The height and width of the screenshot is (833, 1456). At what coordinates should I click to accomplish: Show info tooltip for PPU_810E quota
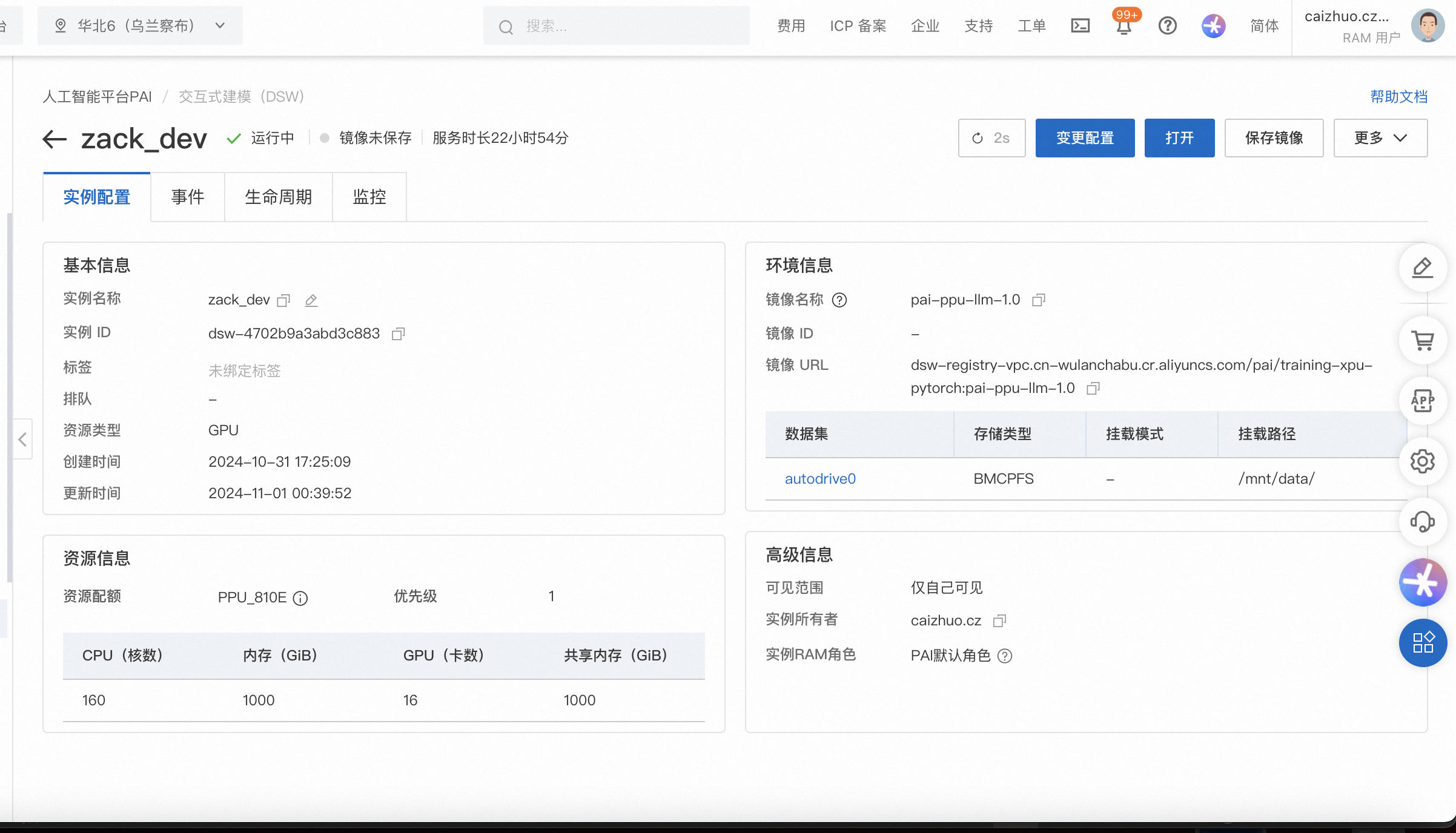300,598
